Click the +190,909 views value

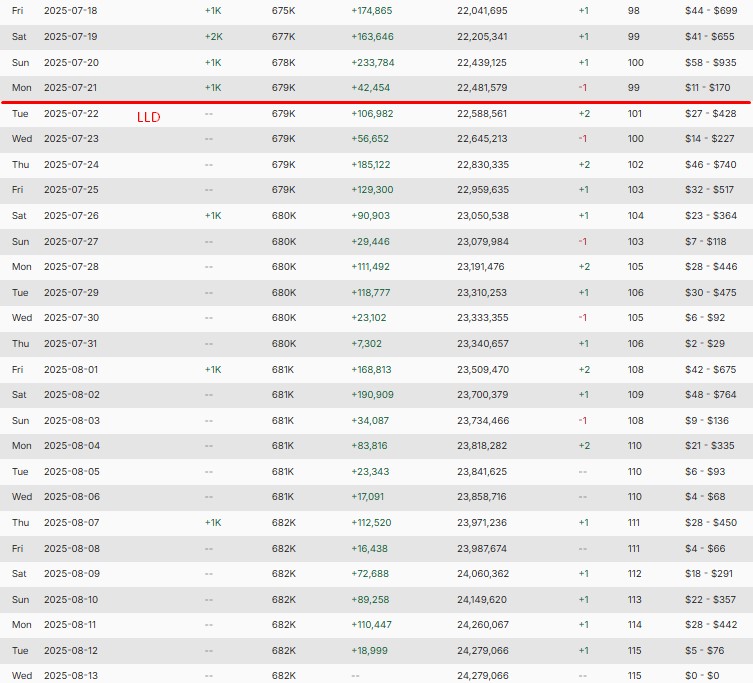click(x=372, y=394)
